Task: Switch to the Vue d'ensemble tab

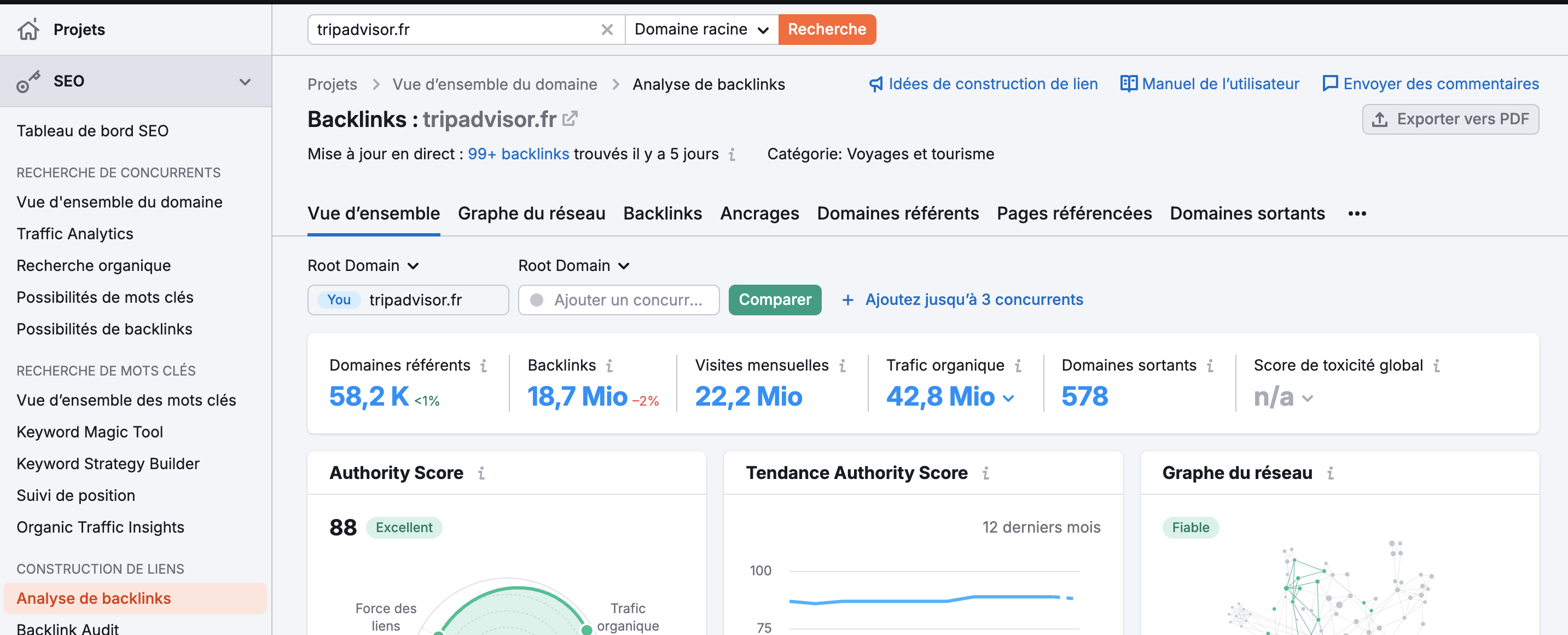Action: (x=373, y=213)
